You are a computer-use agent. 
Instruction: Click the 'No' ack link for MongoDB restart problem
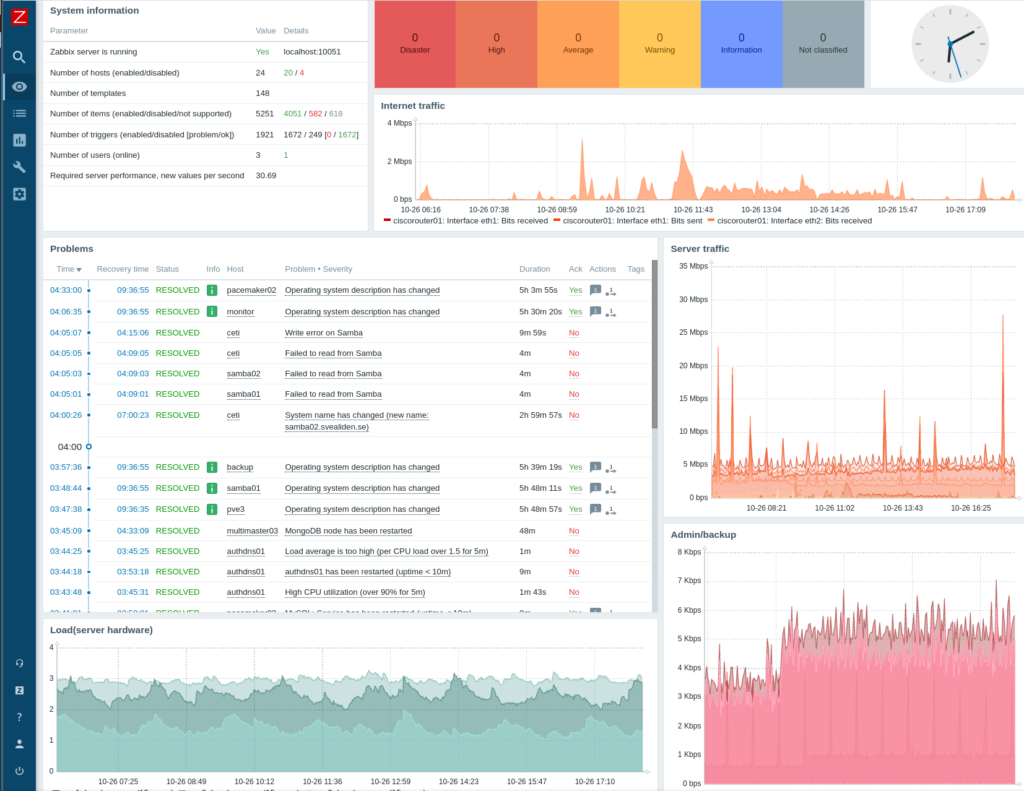tap(574, 531)
